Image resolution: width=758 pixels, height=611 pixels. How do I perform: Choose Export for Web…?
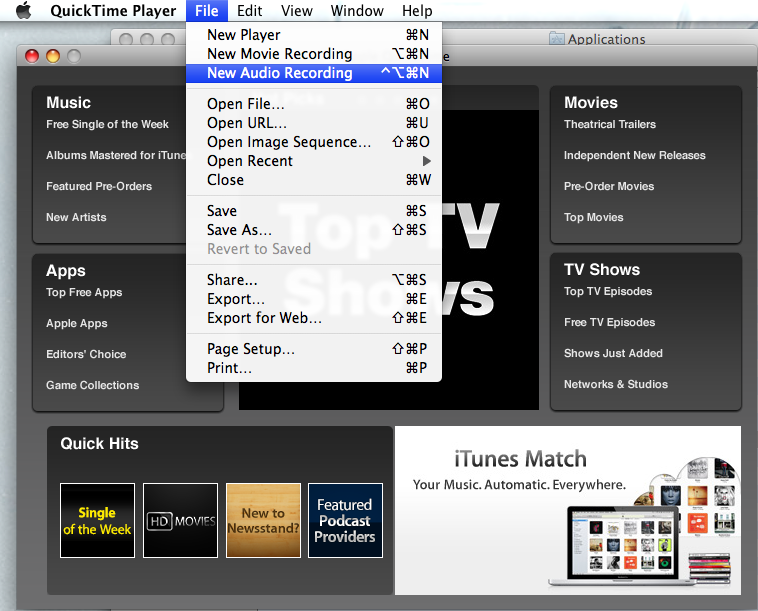pos(314,318)
